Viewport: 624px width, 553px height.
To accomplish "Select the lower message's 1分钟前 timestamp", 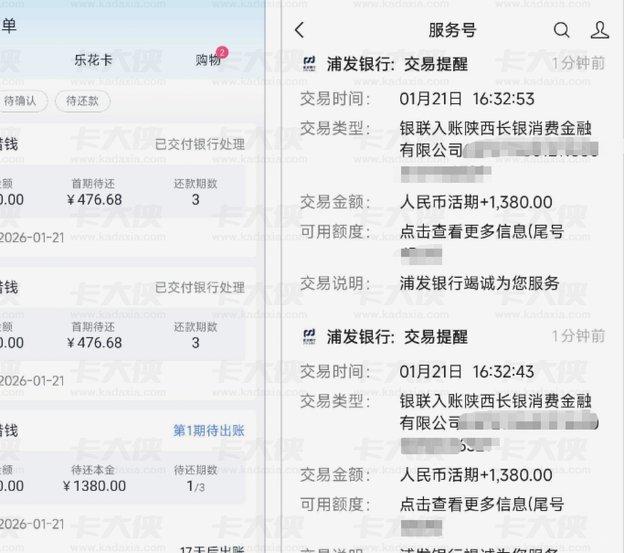I will pos(578,336).
